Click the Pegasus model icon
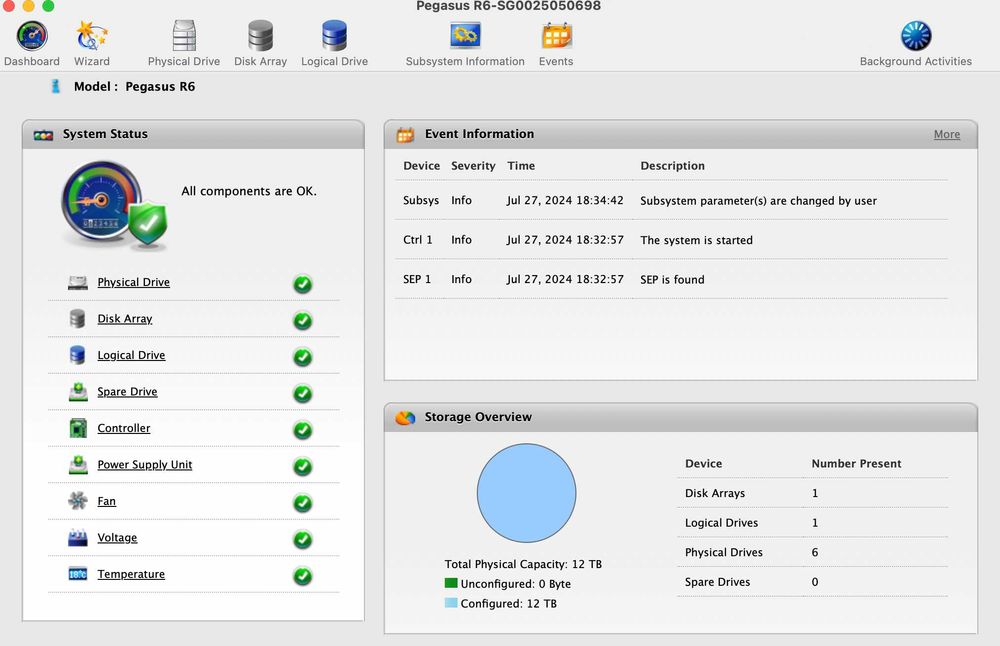1000x646 pixels. pyautogui.click(x=55, y=86)
